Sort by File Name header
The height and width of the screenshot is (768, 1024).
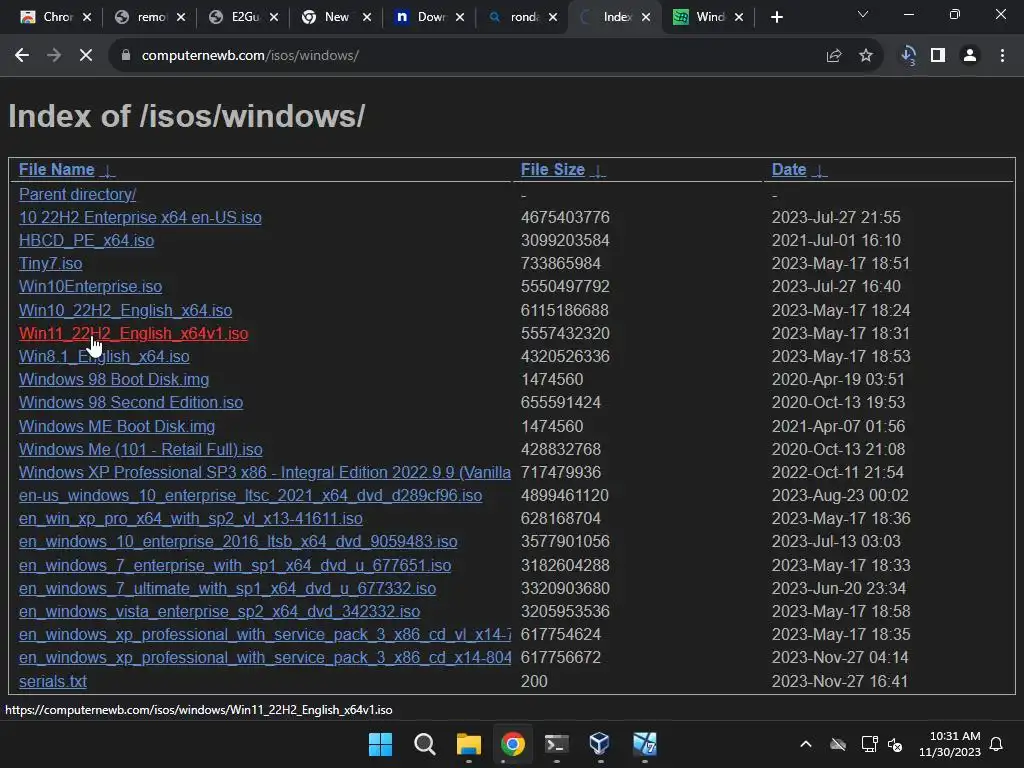[57, 170]
